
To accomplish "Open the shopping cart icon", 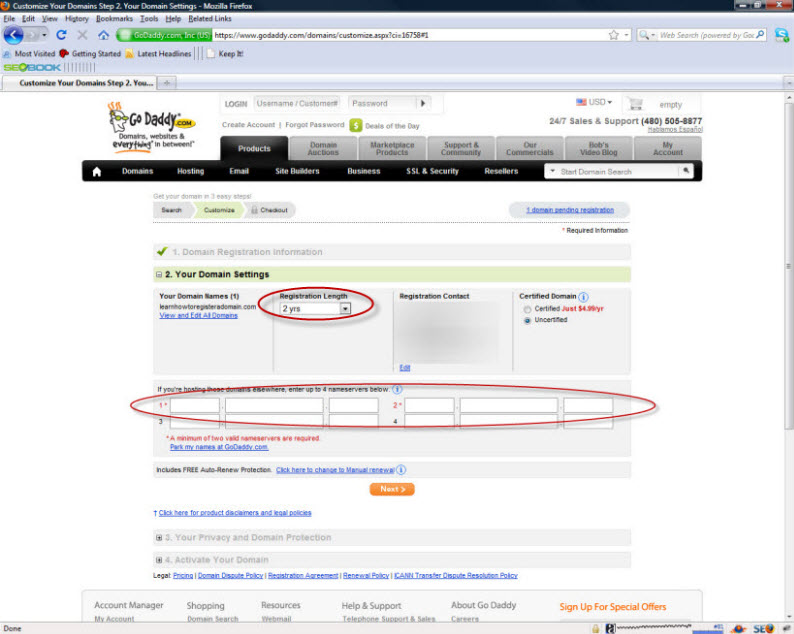I will (x=634, y=104).
